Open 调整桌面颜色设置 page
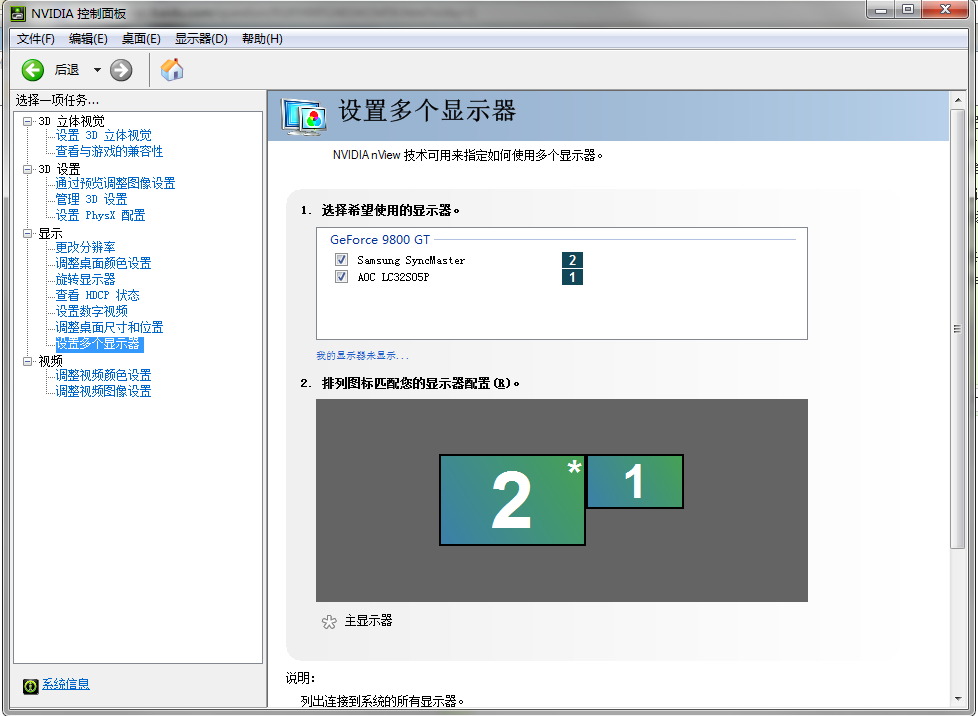978x716 pixels. pyautogui.click(x=104, y=263)
